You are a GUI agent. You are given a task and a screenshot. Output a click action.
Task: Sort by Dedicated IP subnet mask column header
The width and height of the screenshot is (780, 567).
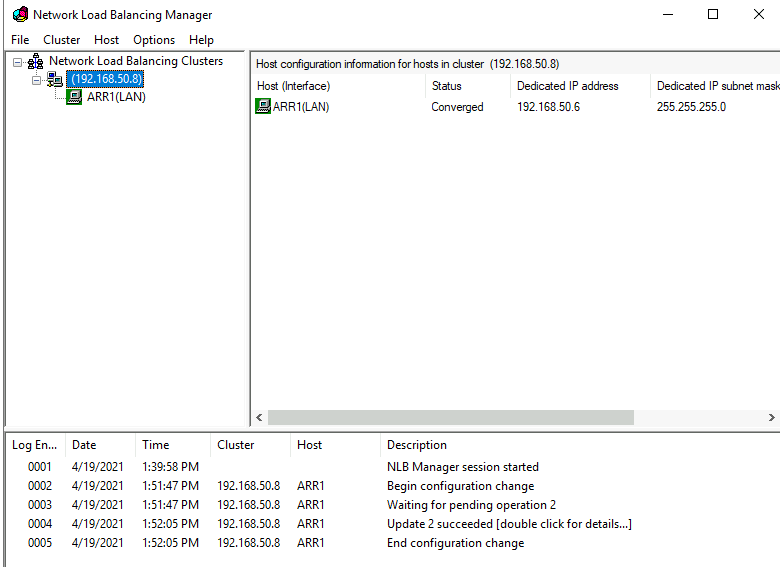[716, 86]
